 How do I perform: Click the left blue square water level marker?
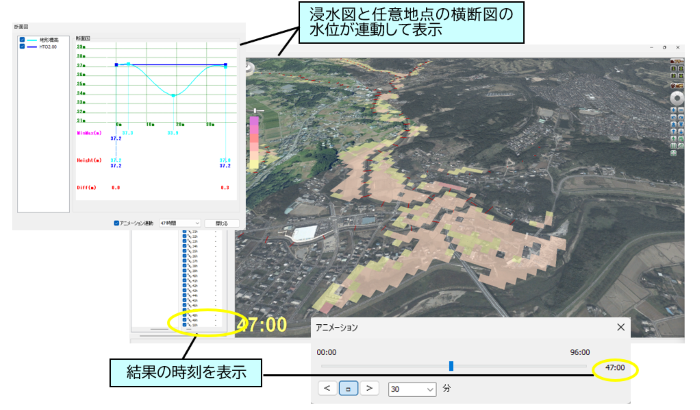pyautogui.click(x=117, y=65)
